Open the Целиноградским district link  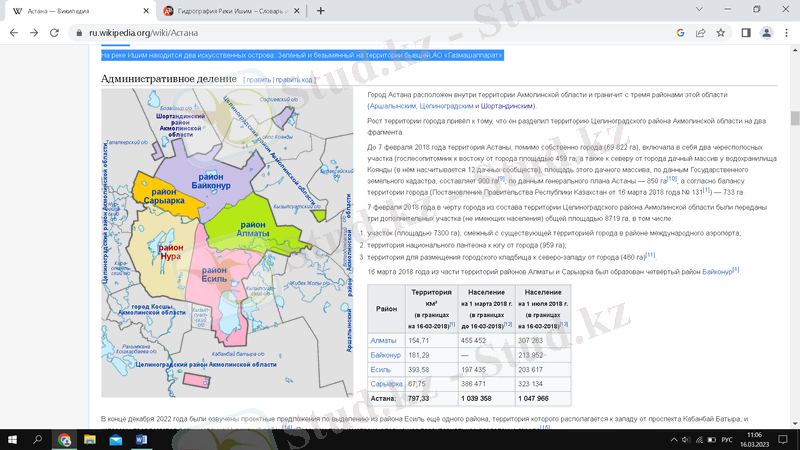pyautogui.click(x=446, y=106)
